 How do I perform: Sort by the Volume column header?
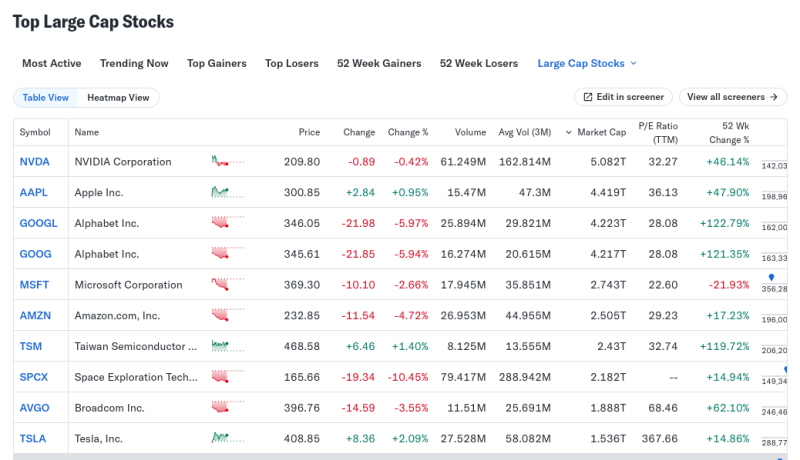coord(470,132)
